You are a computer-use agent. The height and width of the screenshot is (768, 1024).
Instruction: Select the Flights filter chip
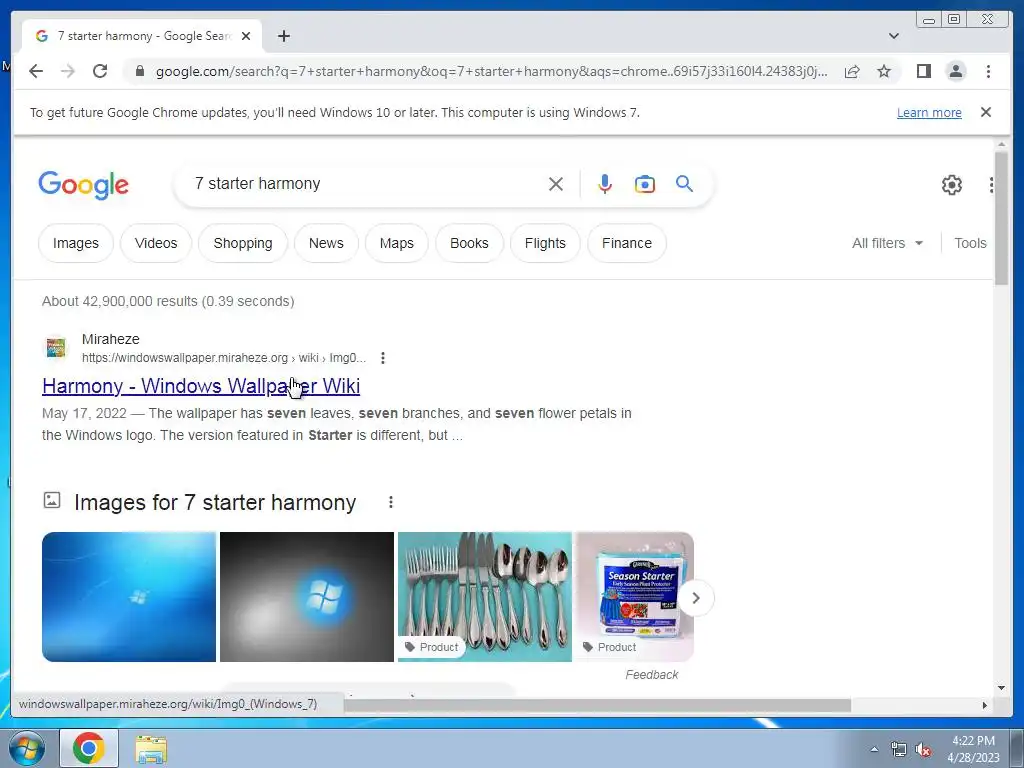(x=545, y=243)
